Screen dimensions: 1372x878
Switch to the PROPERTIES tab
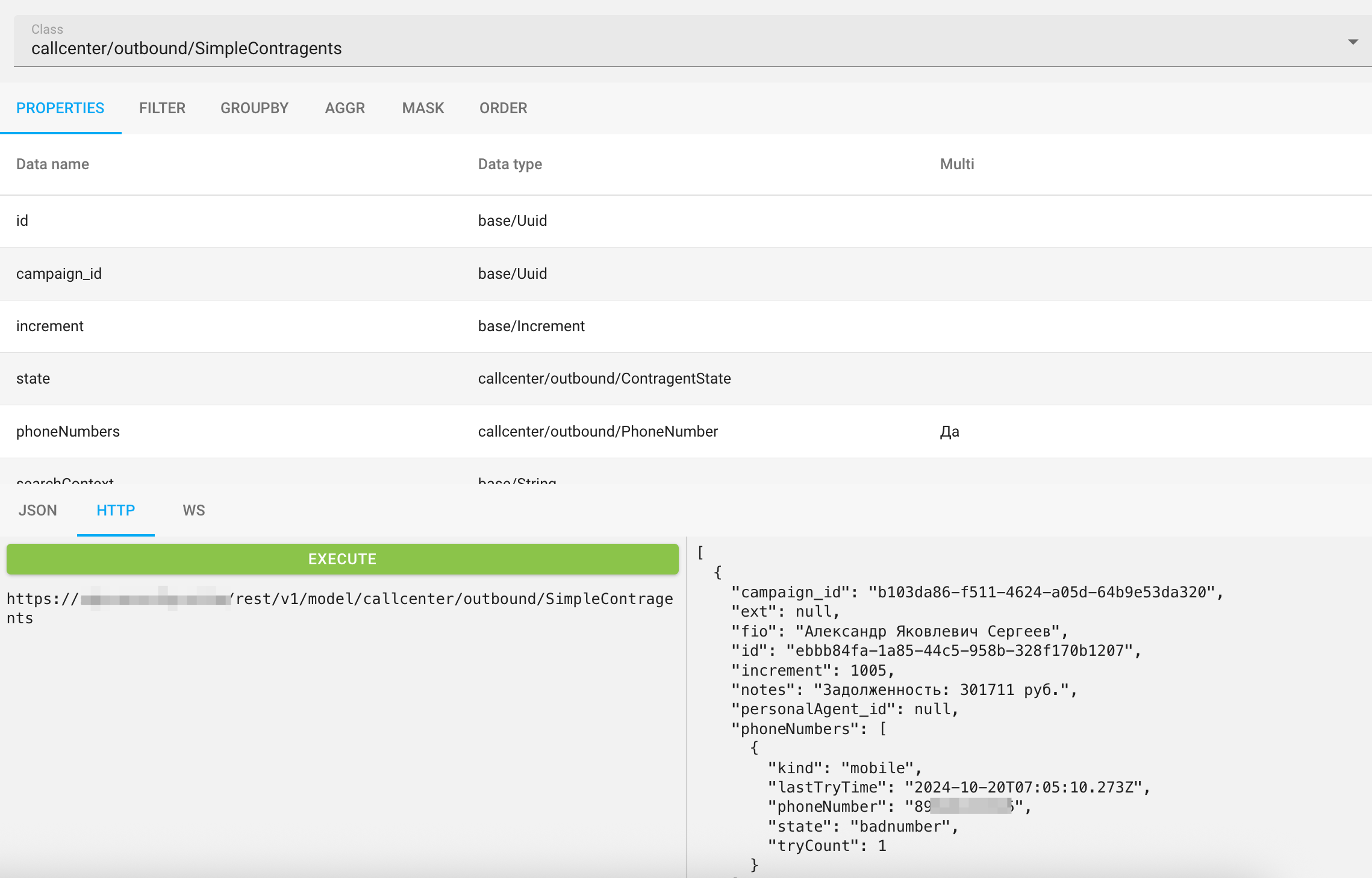tap(60, 108)
